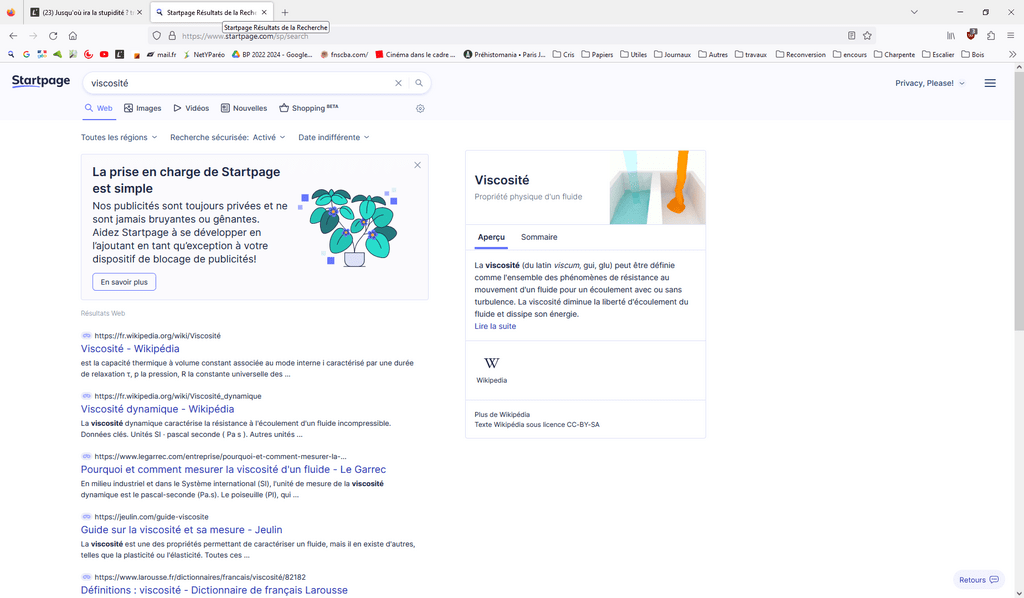Switch to the Web results tab
The image size is (1024, 598).
pos(99,108)
